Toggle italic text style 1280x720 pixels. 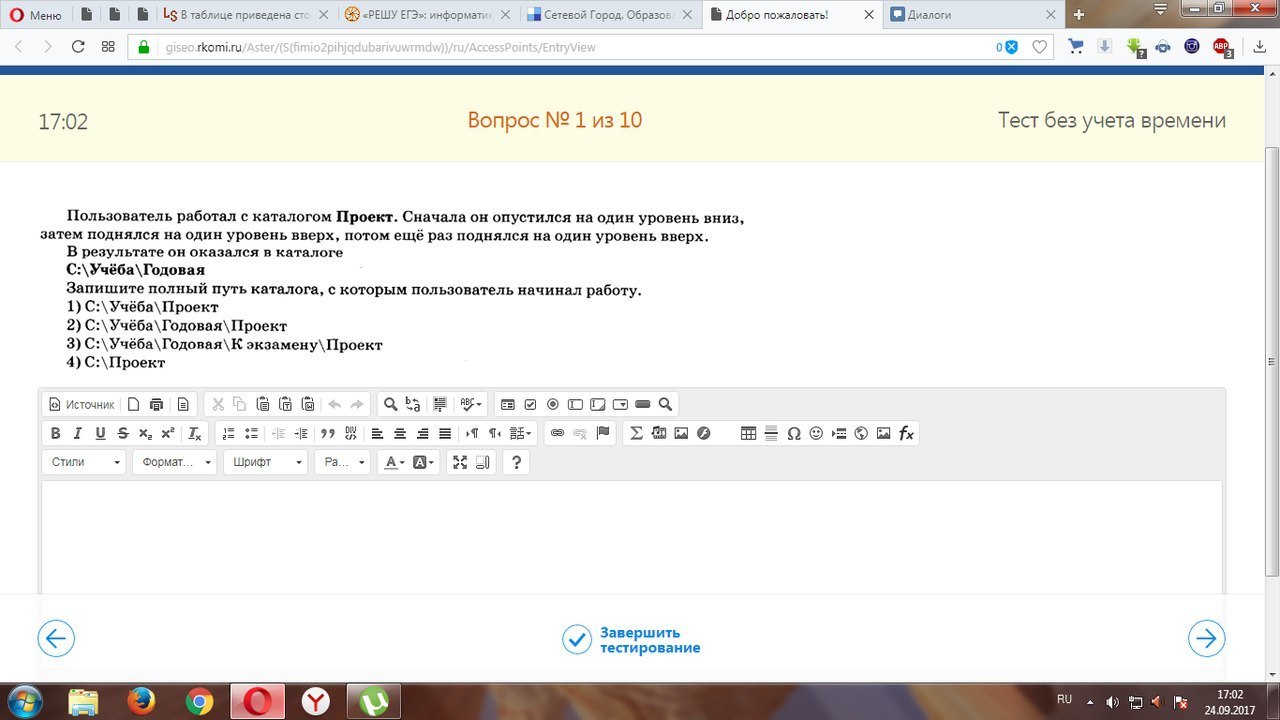77,433
